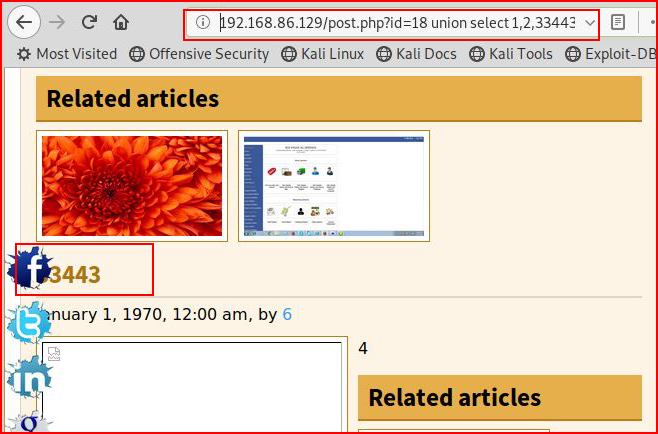Image resolution: width=658 pixels, height=434 pixels.
Task: Open Kali Docs bookmark
Action: pos(416,54)
